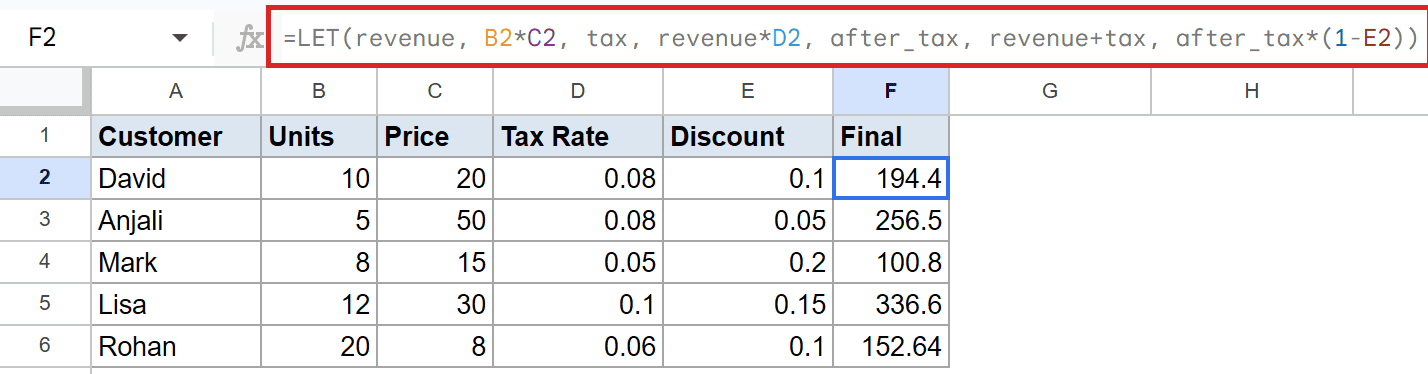Viewport: 1428px width, 374px height.
Task: Select column B header
Action: tap(319, 91)
